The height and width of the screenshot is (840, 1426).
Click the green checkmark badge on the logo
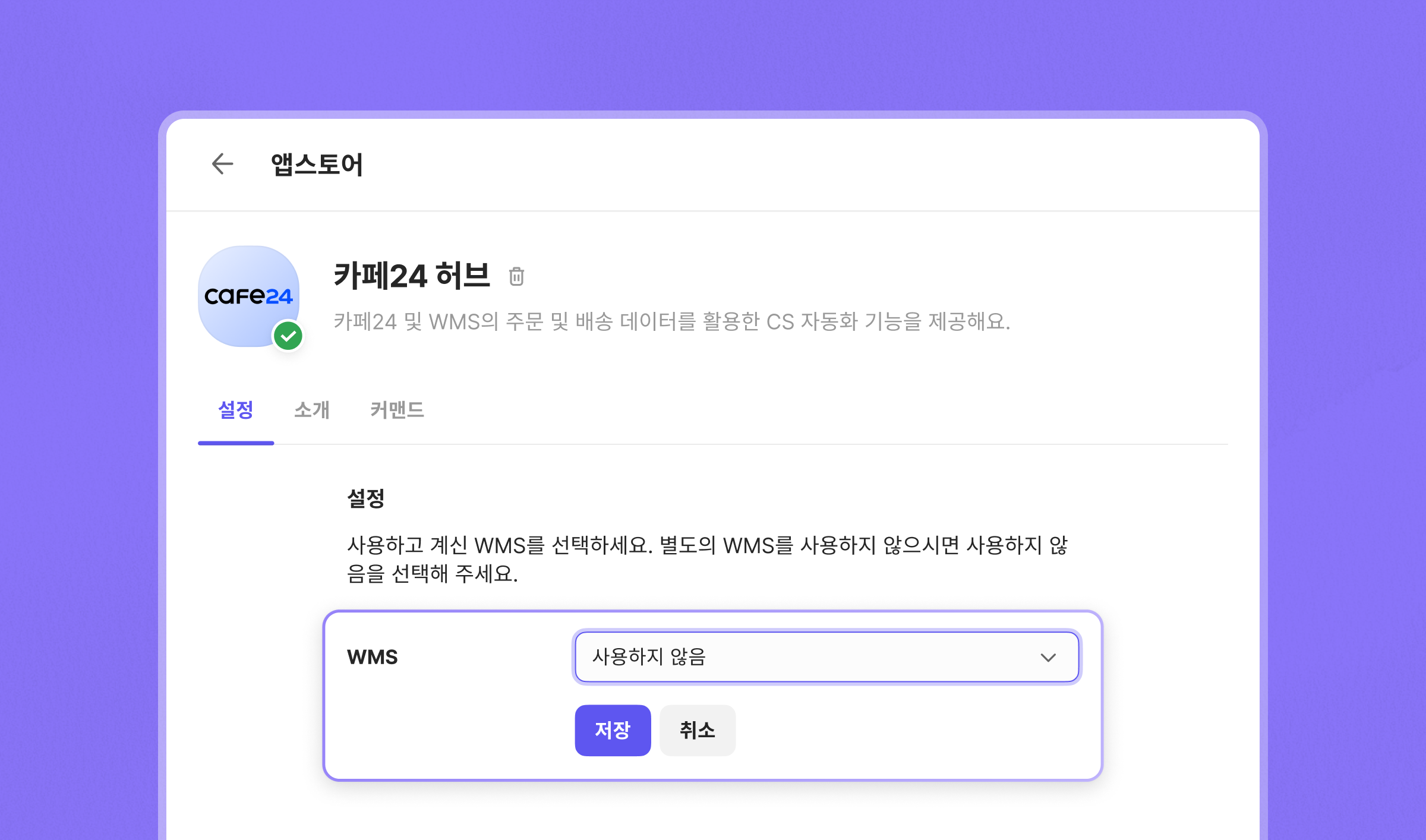coord(288,336)
